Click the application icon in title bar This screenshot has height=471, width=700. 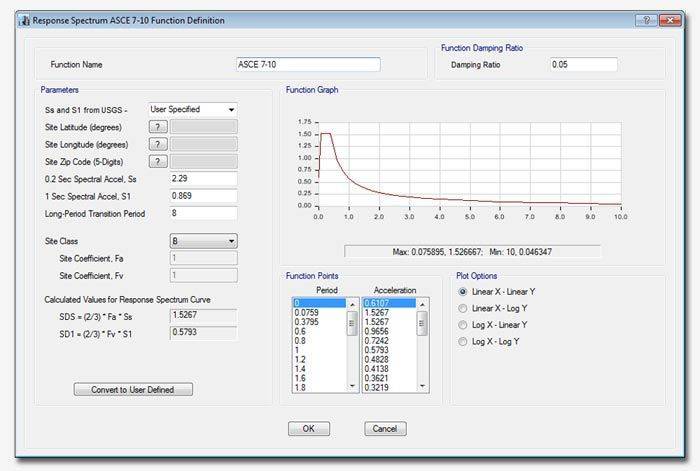pos(24,21)
